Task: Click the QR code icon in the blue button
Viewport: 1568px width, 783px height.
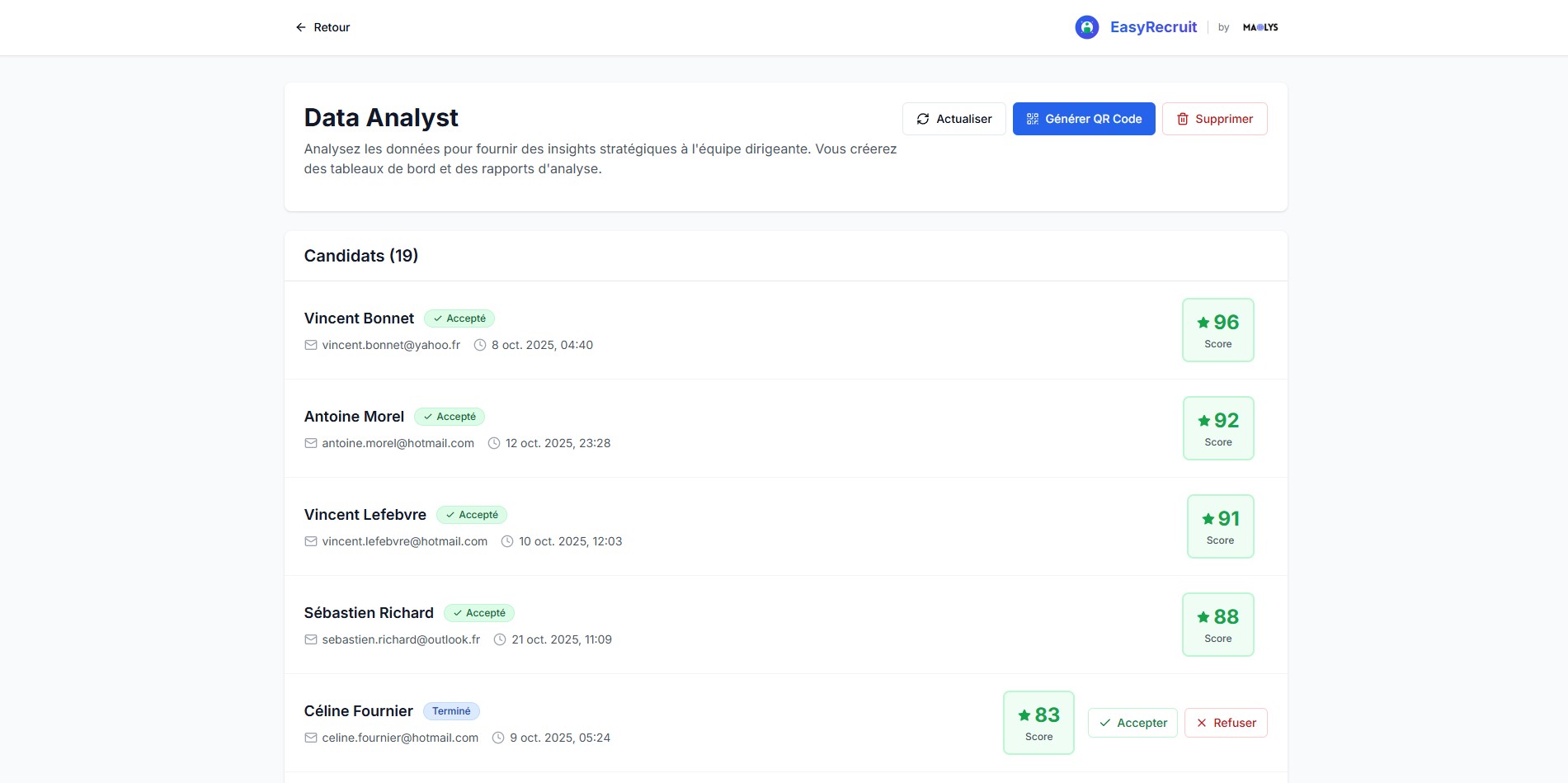Action: [1031, 119]
